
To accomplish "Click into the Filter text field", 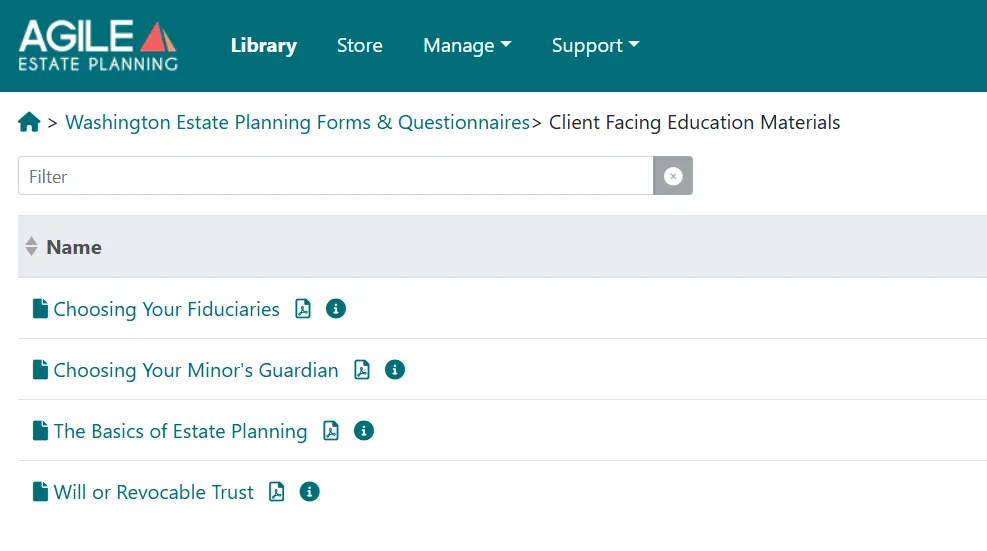I will pos(336,176).
